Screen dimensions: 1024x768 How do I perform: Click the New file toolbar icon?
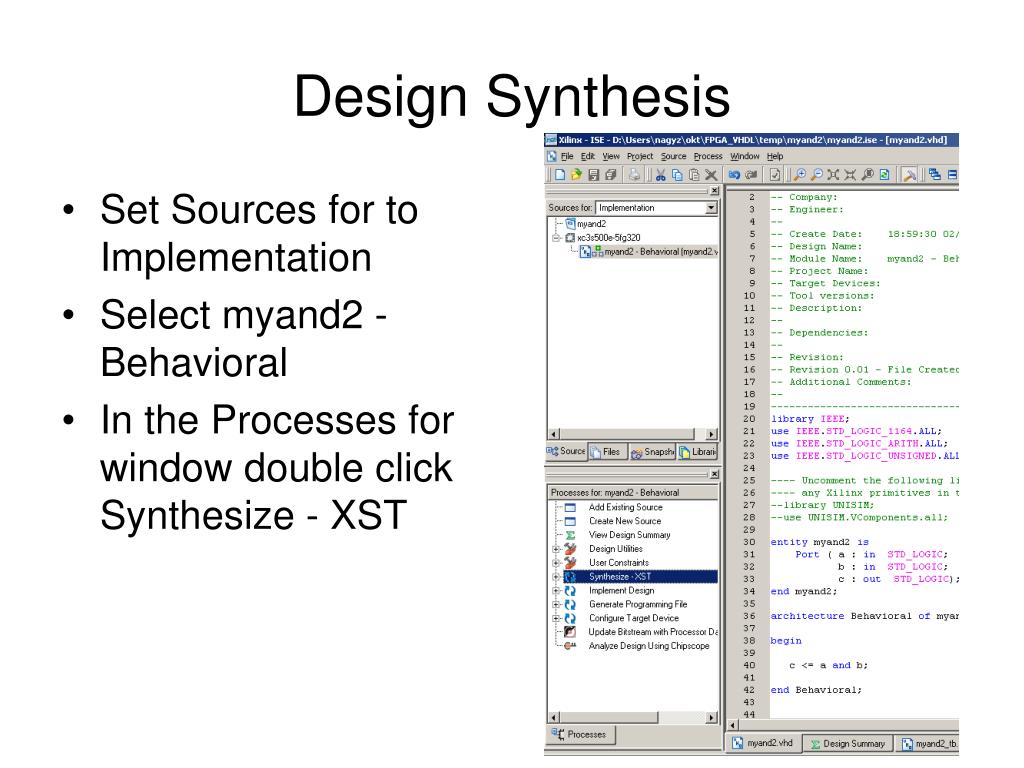tap(560, 174)
